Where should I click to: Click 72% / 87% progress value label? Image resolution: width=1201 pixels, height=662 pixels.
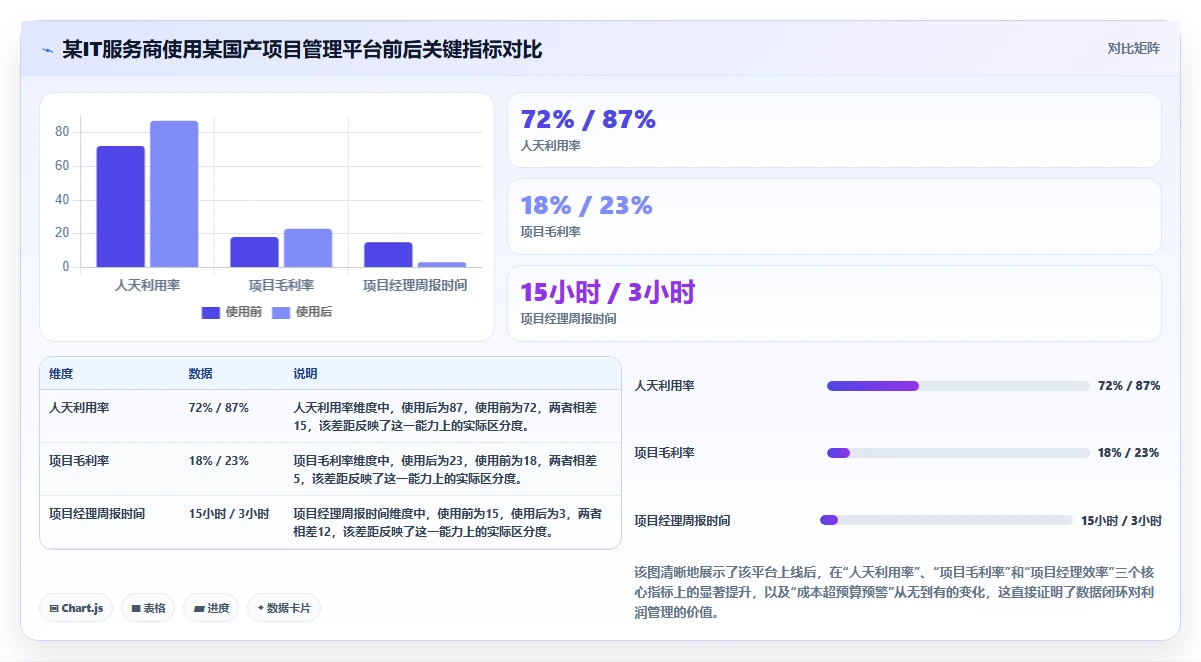coord(1129,386)
